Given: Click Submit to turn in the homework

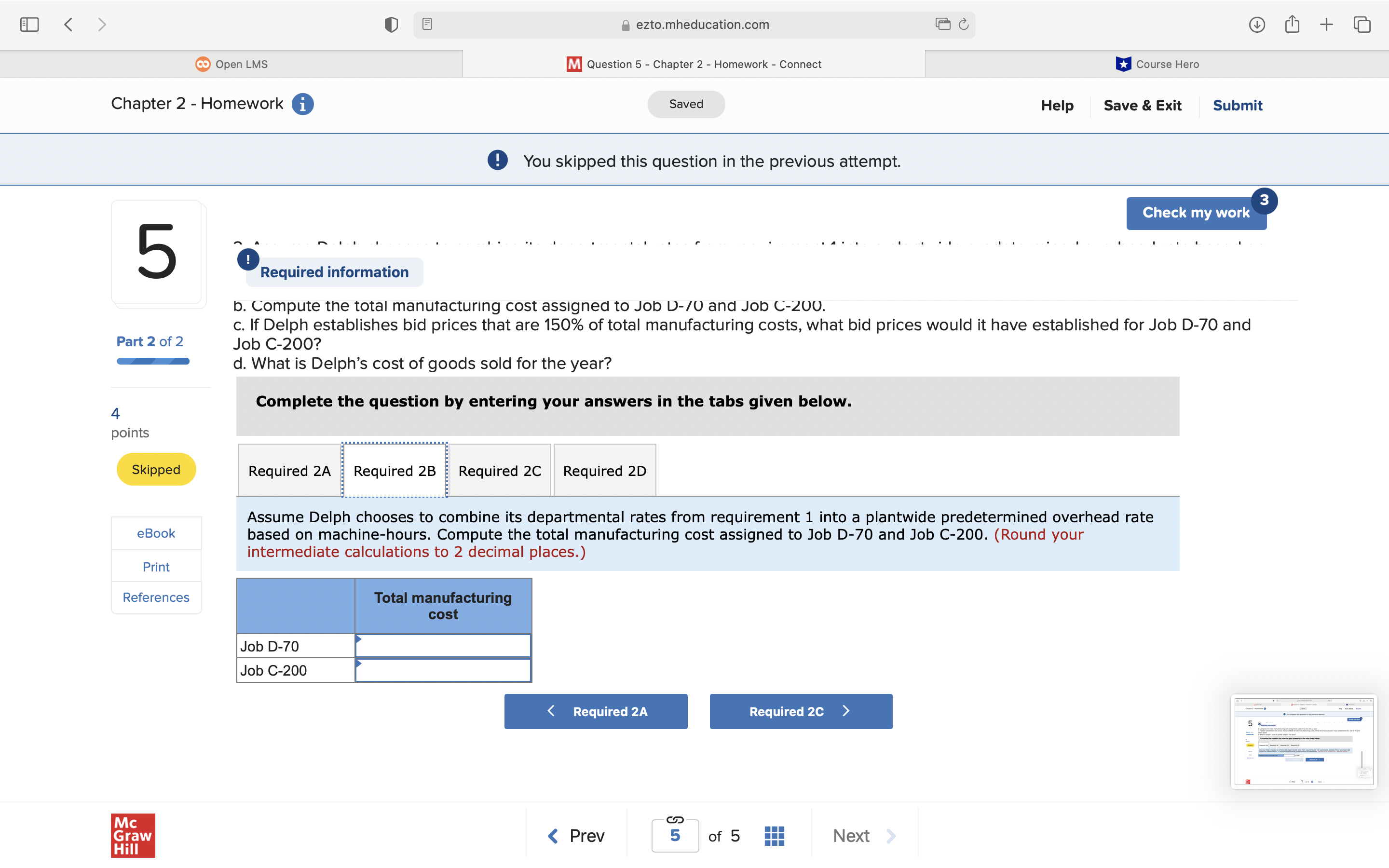Looking at the screenshot, I should point(1237,105).
